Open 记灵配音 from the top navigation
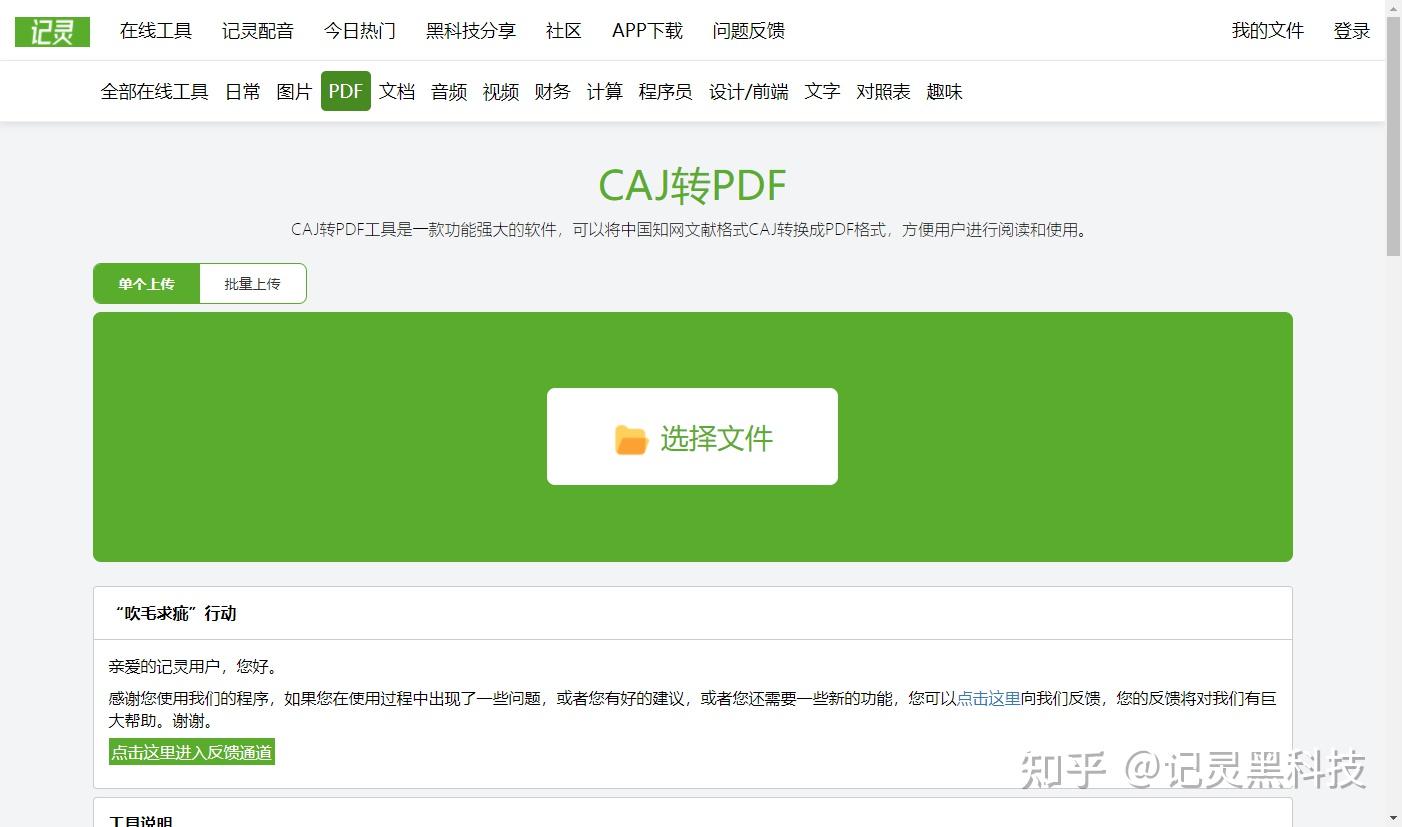The width and height of the screenshot is (1402, 827). pos(258,30)
